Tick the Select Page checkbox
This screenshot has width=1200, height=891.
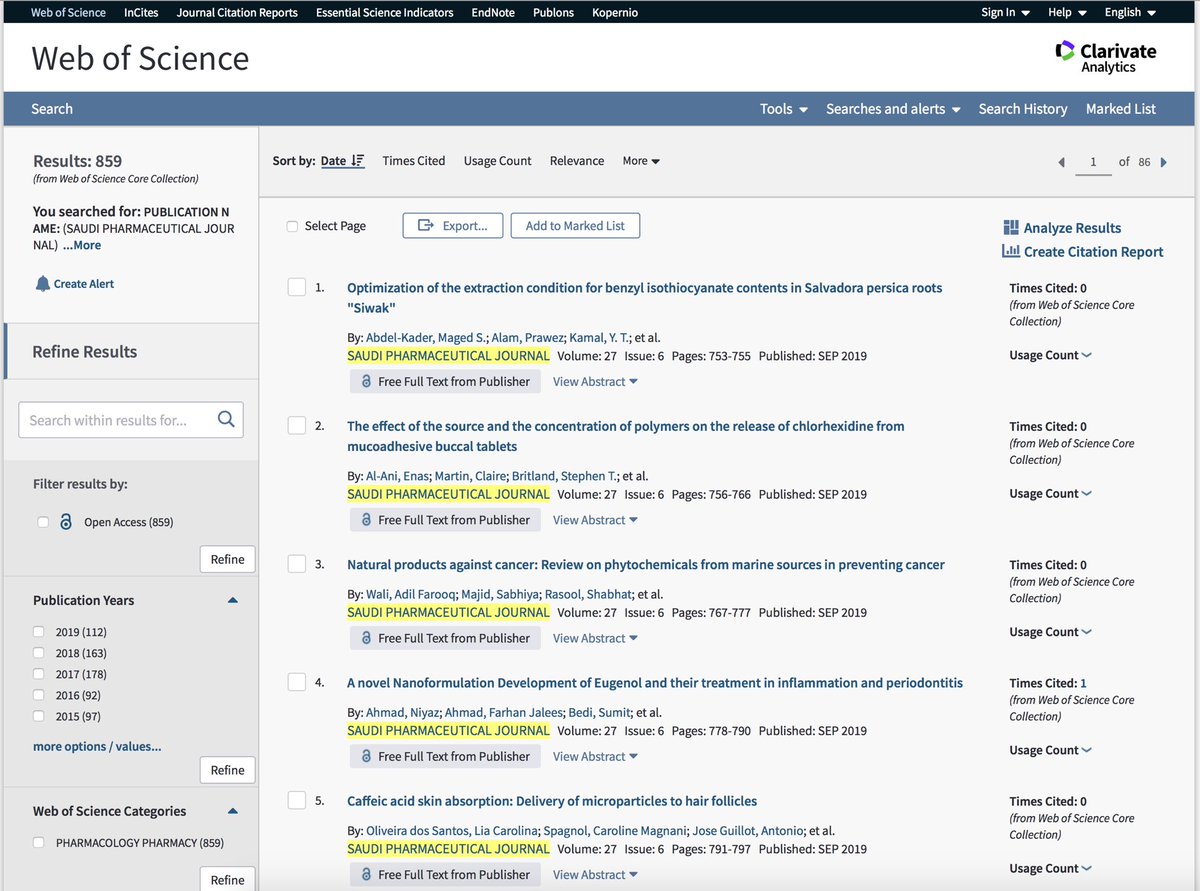[x=292, y=226]
